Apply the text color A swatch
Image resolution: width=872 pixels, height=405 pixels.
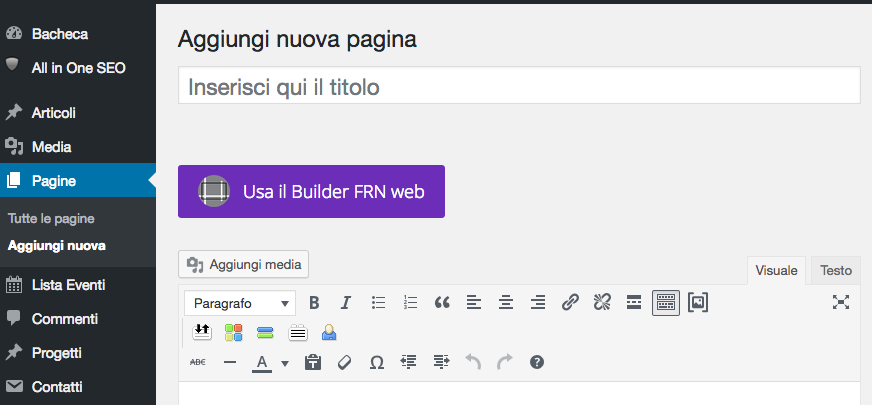[x=262, y=363]
